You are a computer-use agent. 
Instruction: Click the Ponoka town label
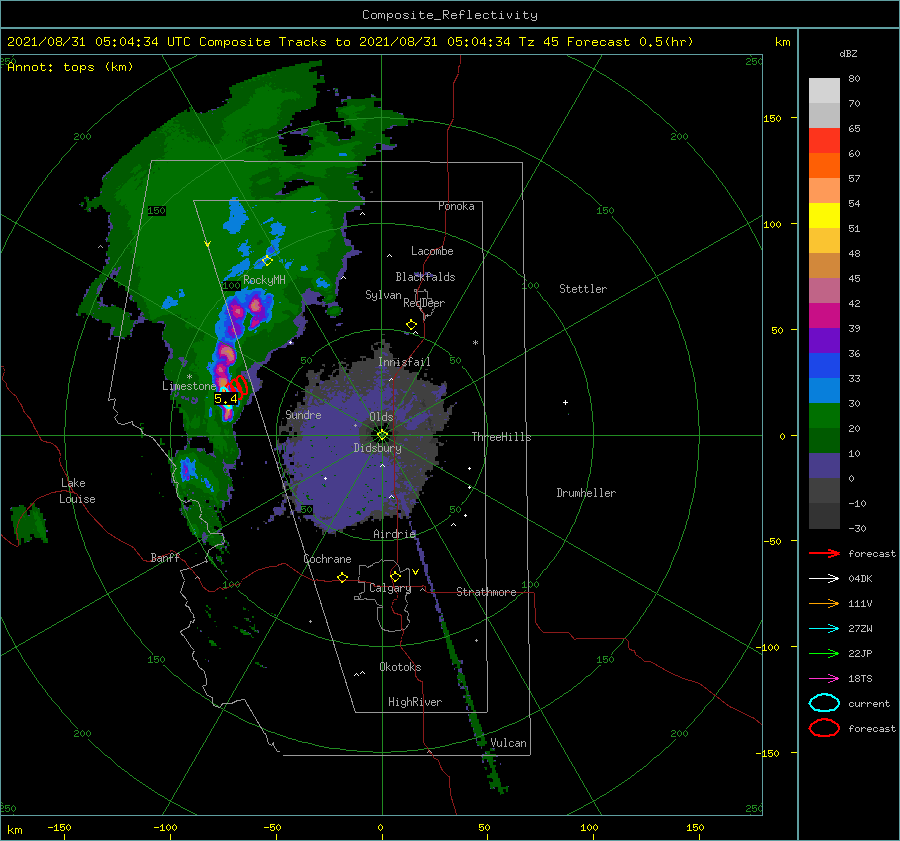point(456,206)
